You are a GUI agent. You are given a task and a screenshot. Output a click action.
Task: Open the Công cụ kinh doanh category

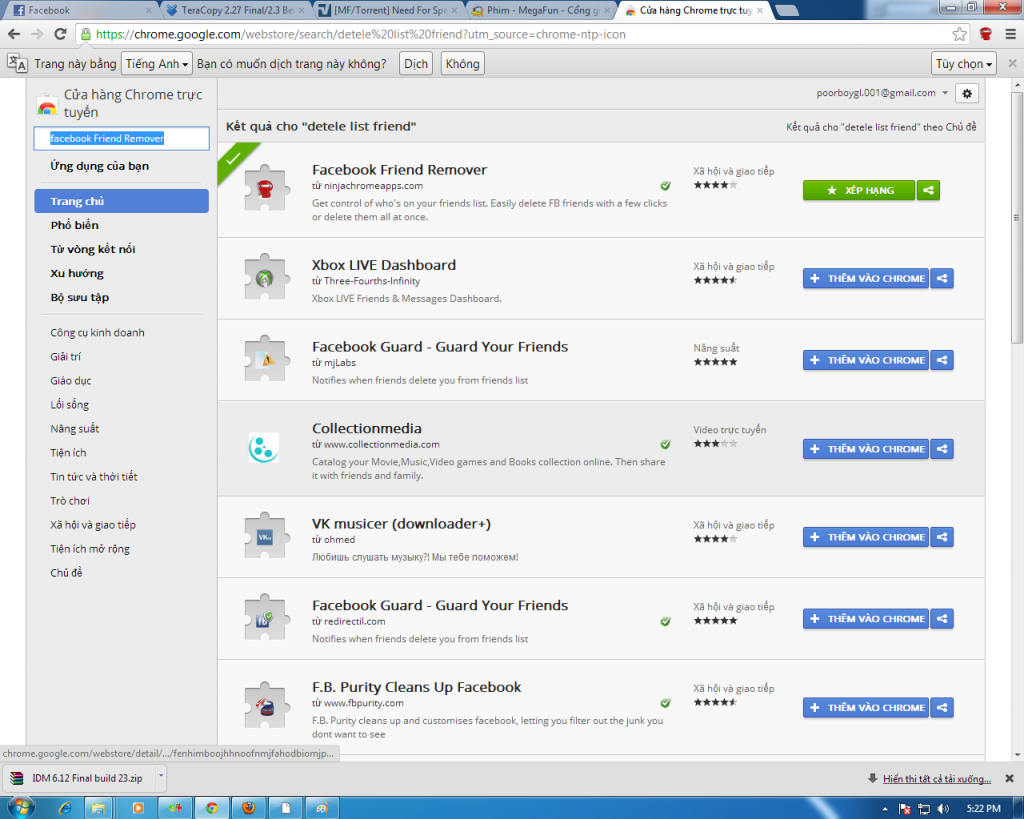point(97,332)
